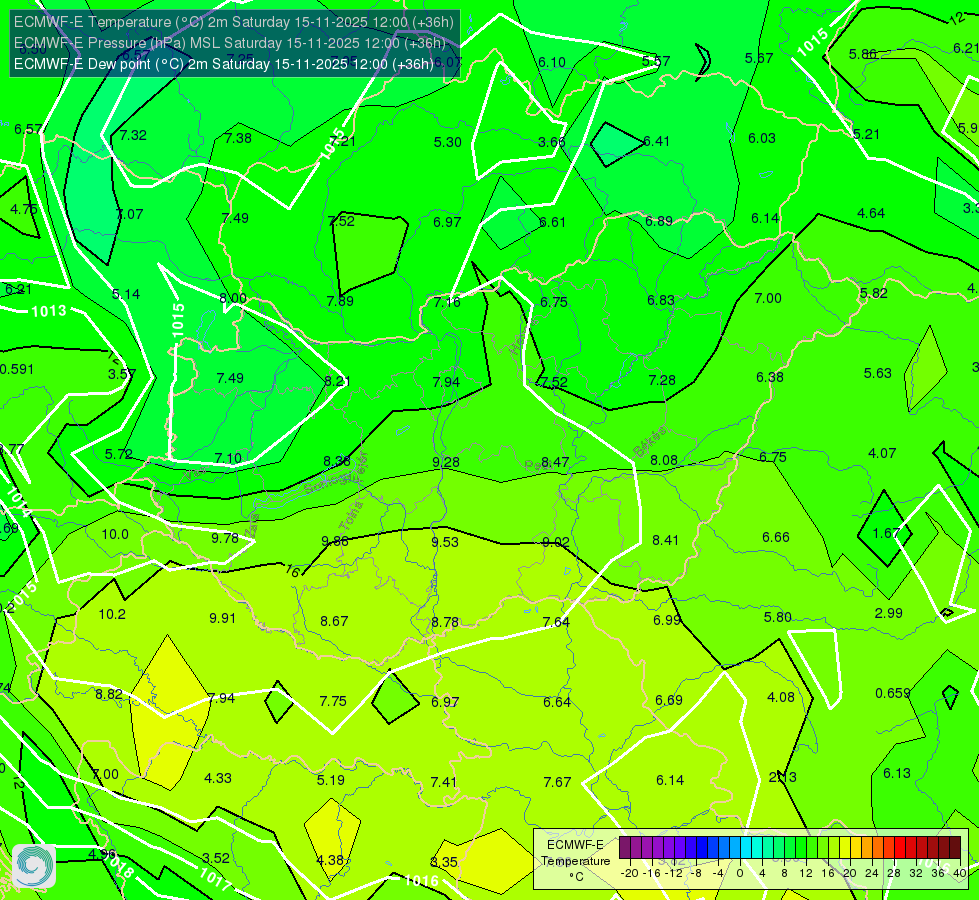Viewport: 979px width, 900px height.
Task: Click the dew point value 0.659
Action: [893, 693]
